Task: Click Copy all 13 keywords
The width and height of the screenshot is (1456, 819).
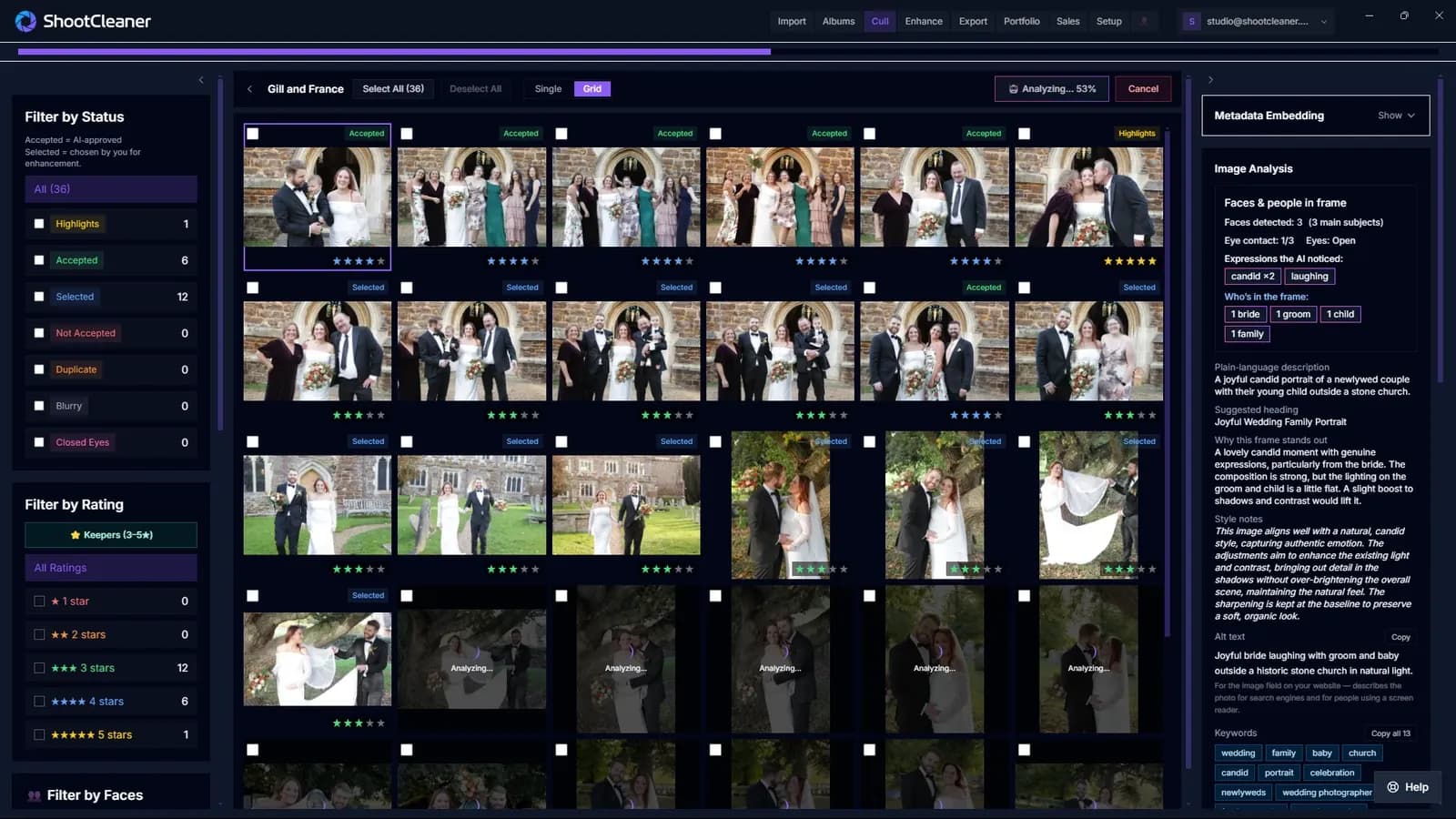Action: (x=1390, y=733)
